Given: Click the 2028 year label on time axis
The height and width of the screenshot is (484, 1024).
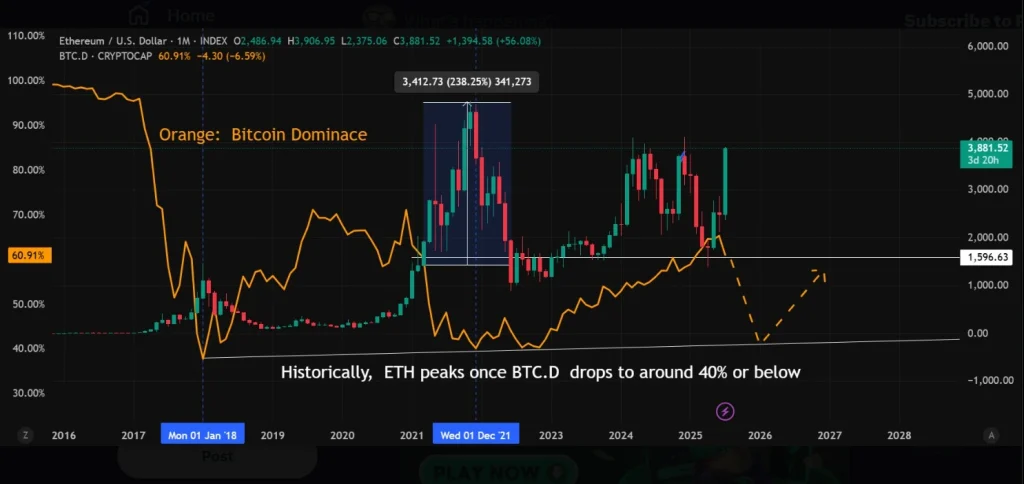Looking at the screenshot, I should [899, 435].
